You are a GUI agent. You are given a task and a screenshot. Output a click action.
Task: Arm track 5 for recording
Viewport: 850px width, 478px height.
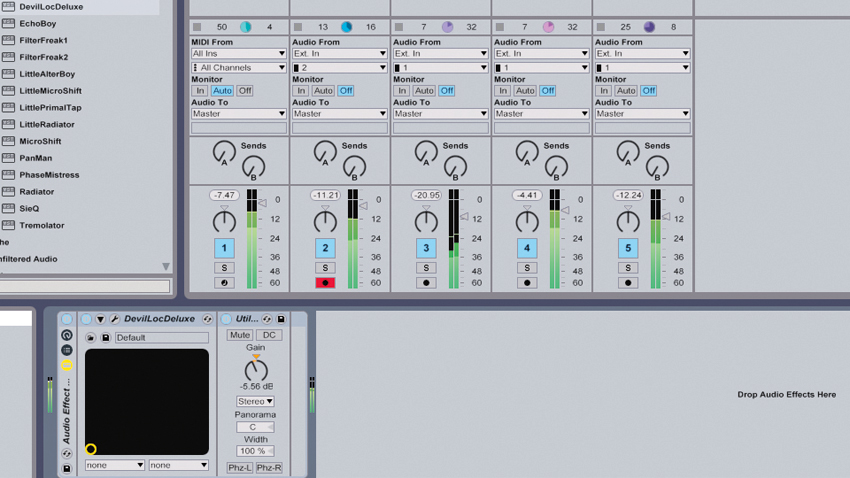point(628,283)
